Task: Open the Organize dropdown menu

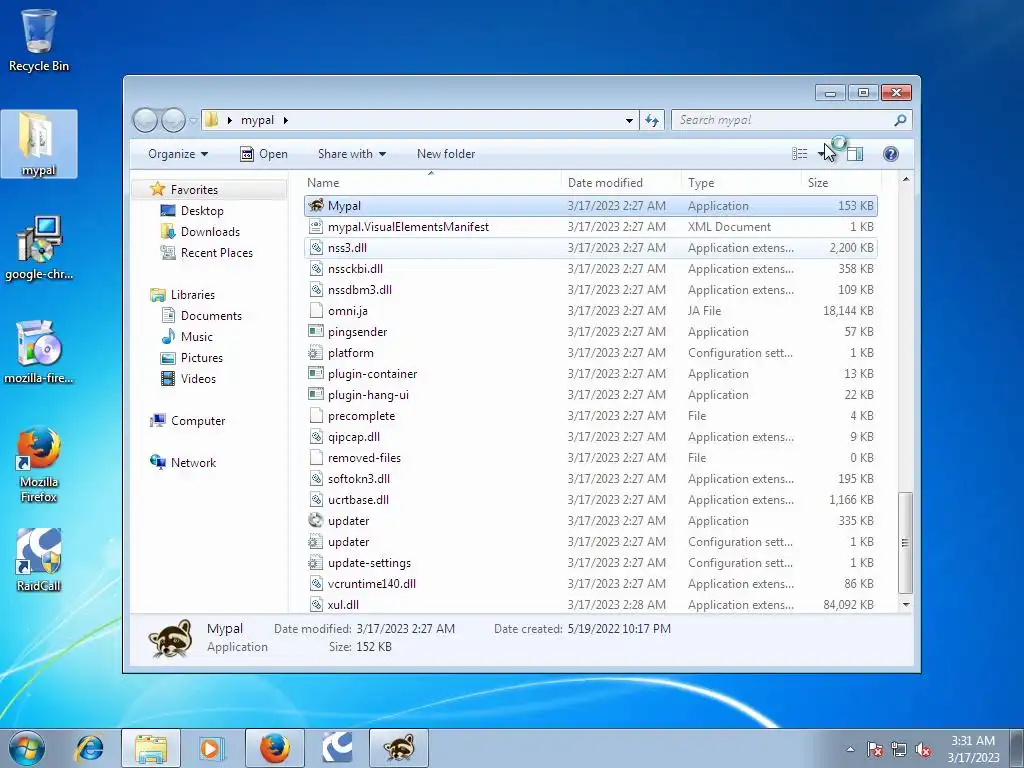Action: click(178, 153)
